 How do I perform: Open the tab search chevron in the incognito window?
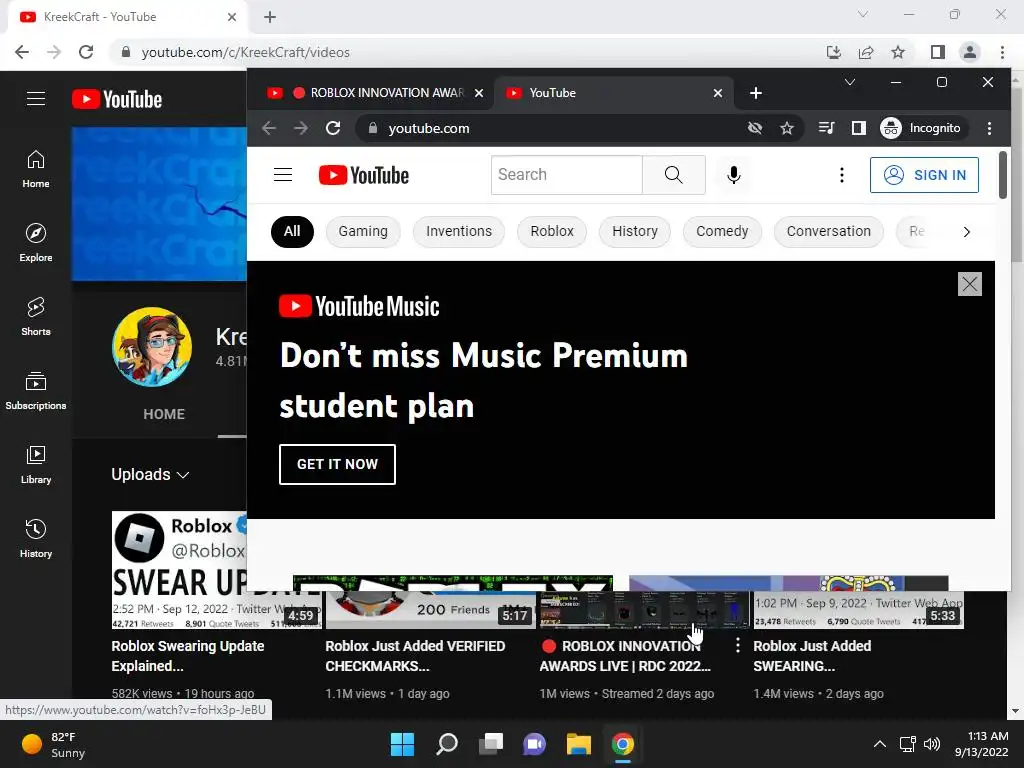[x=850, y=82]
